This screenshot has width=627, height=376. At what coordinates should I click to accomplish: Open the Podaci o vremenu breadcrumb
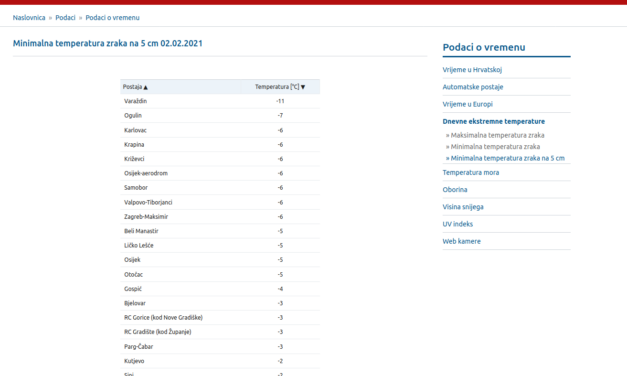tap(112, 18)
